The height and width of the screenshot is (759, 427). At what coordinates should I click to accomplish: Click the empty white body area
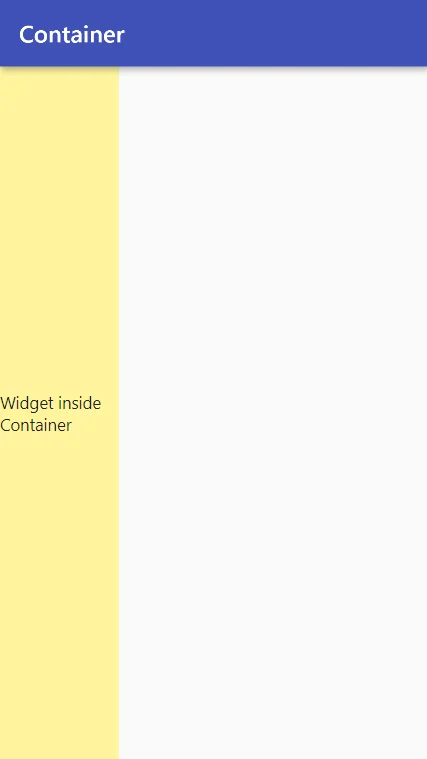273,412
